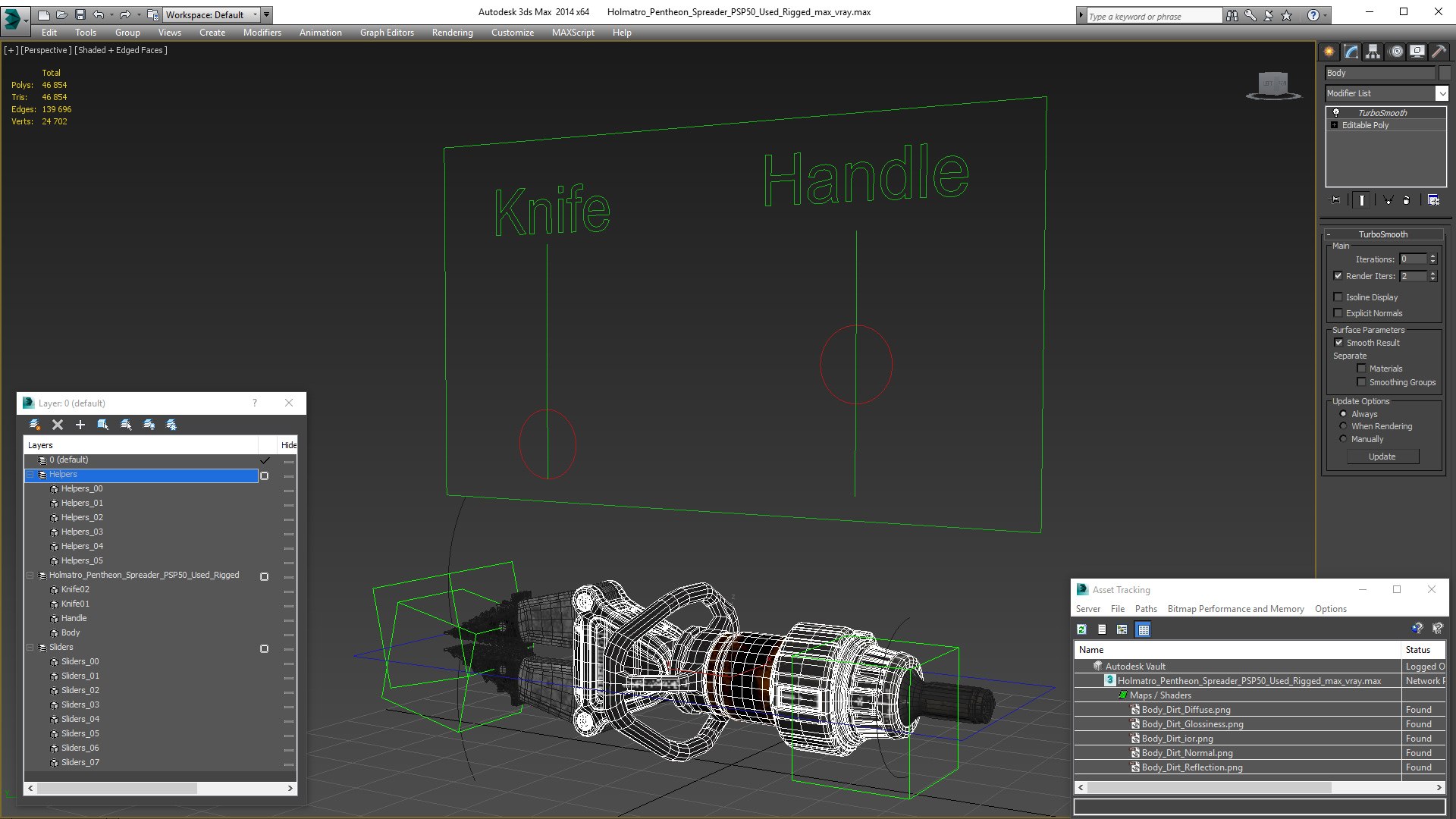Click the Undo arrow icon
The width and height of the screenshot is (1456, 819).
pyautogui.click(x=99, y=14)
